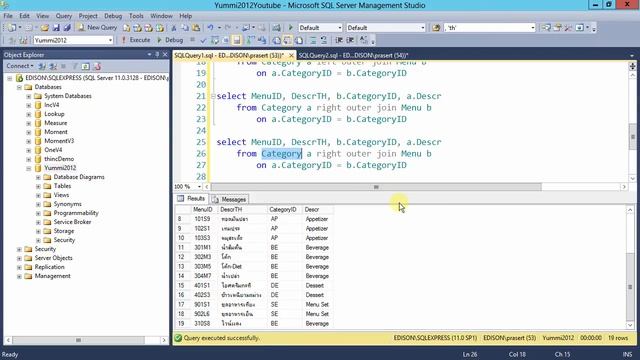The image size is (640, 360).
Task: Click the Cut scissors icon
Action: coord(173,28)
